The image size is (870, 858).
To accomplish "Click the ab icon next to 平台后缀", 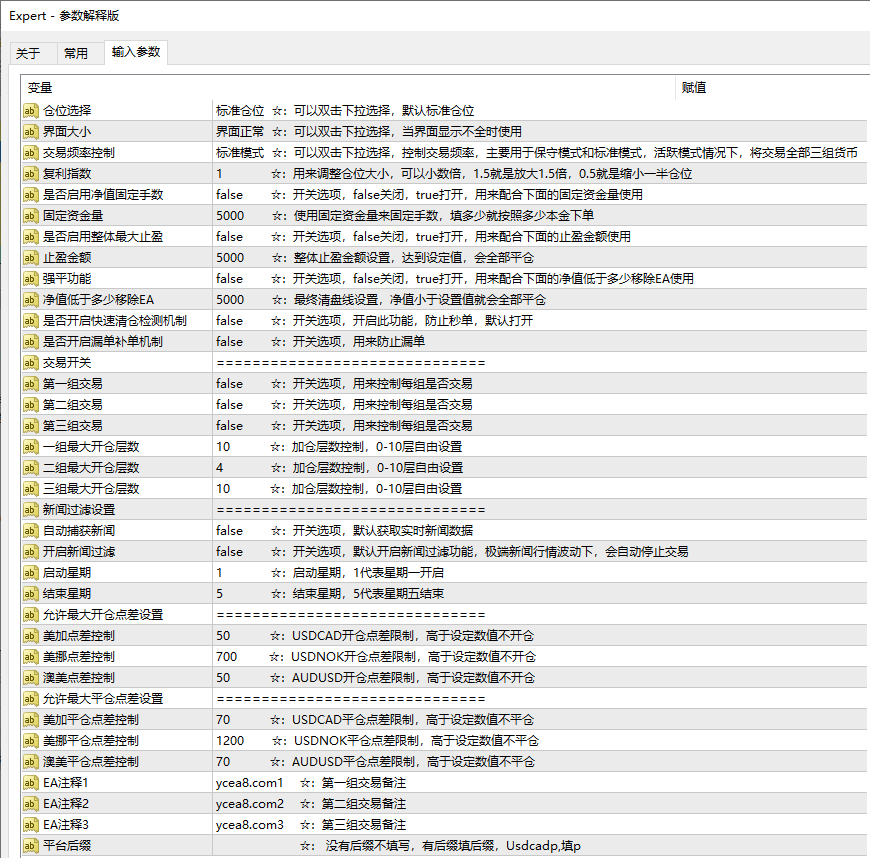I will 31,846.
